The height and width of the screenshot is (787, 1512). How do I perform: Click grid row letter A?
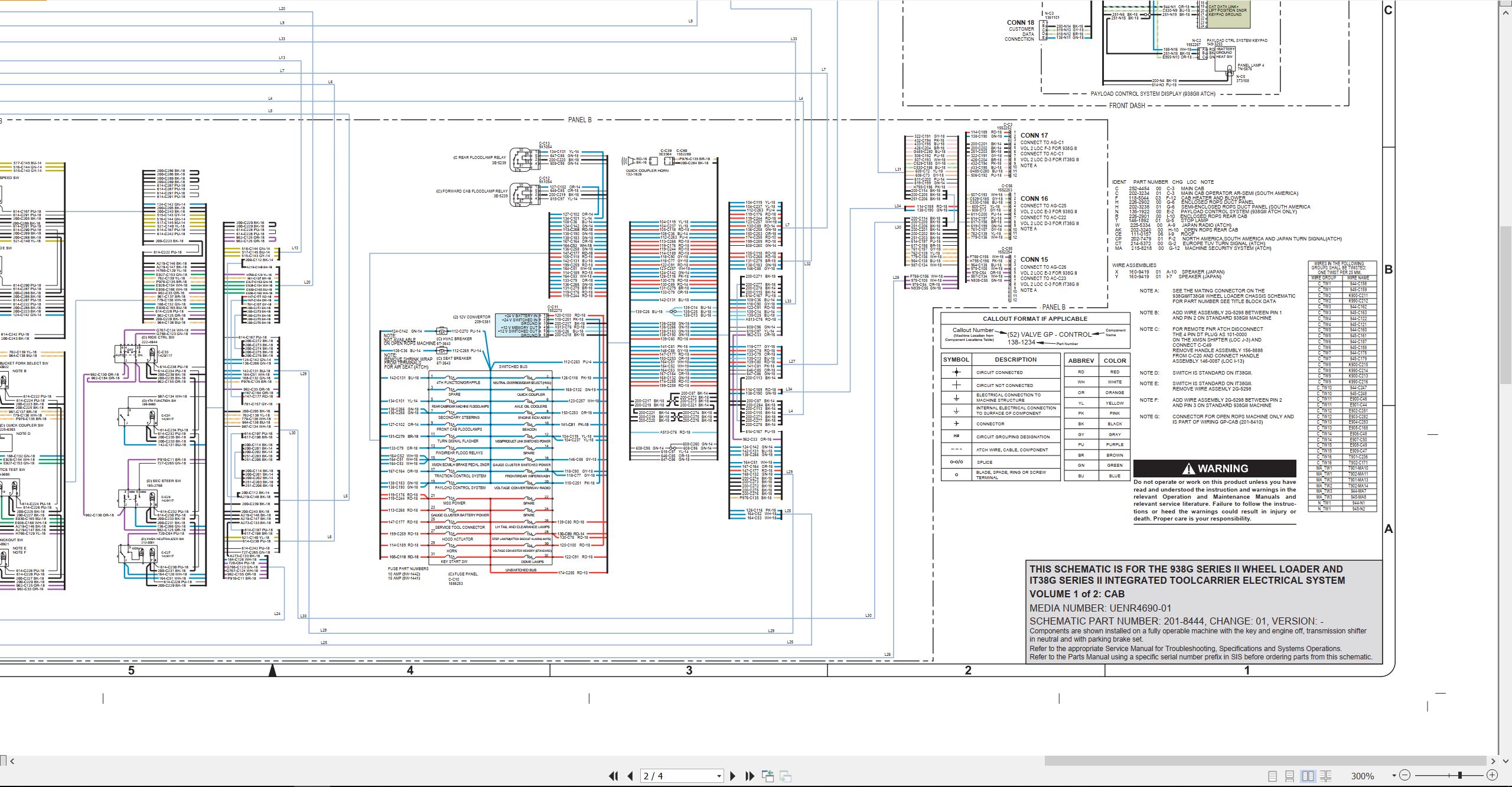(1389, 529)
